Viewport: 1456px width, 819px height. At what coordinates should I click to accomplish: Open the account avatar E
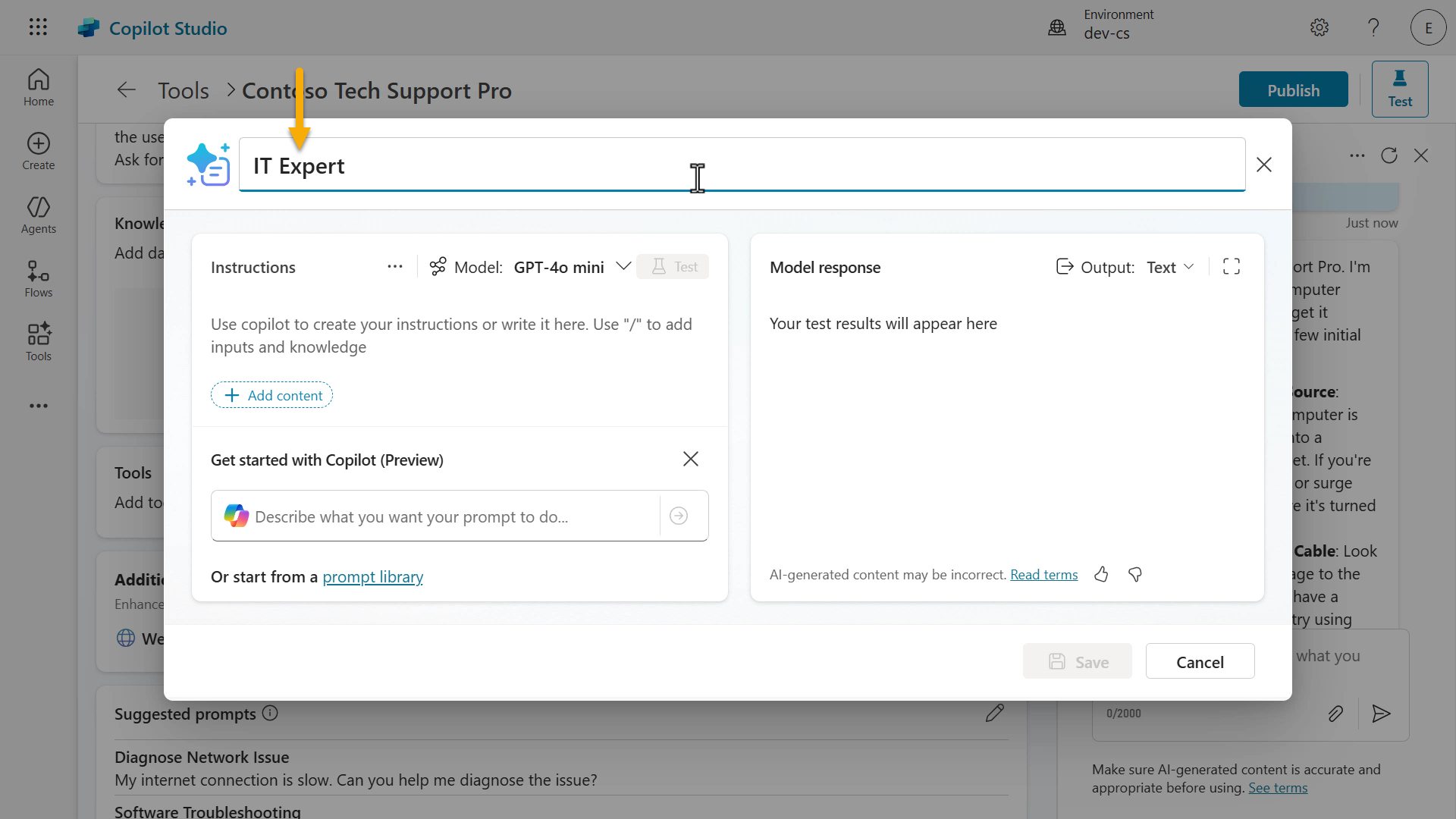click(x=1428, y=28)
